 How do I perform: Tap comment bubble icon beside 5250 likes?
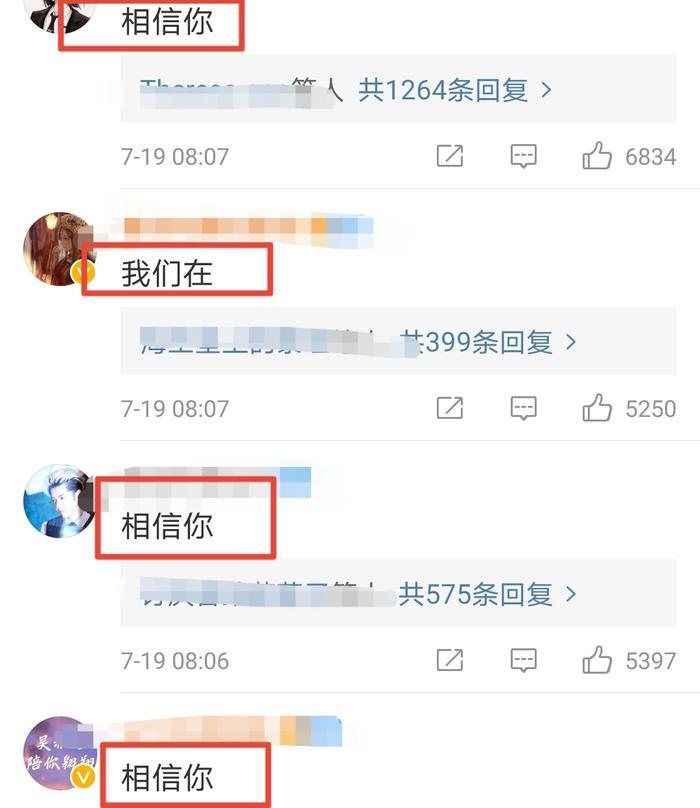[x=523, y=408]
